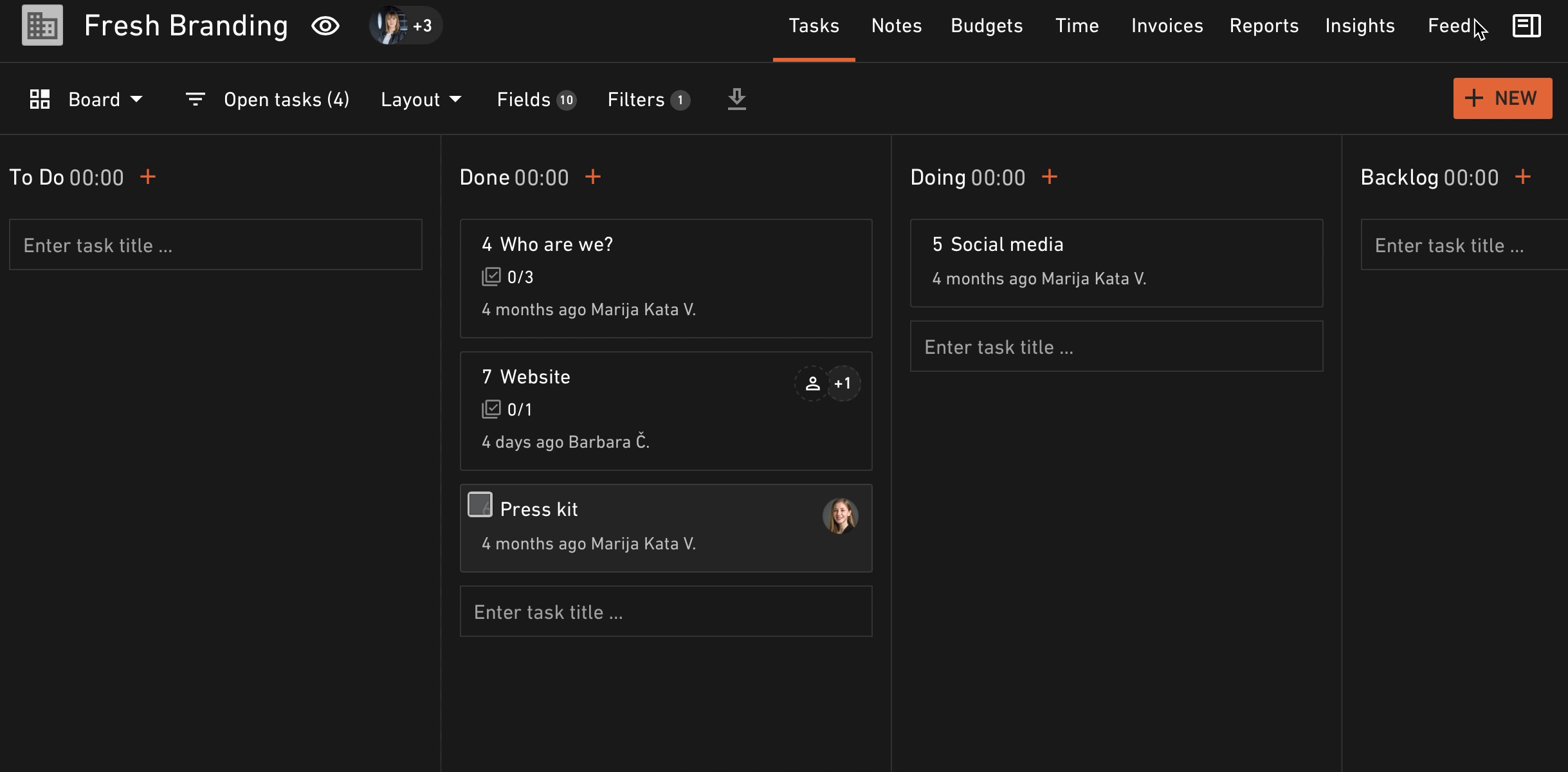Toggle the project watch eye icon
This screenshot has width=1568, height=772.
pos(325,26)
